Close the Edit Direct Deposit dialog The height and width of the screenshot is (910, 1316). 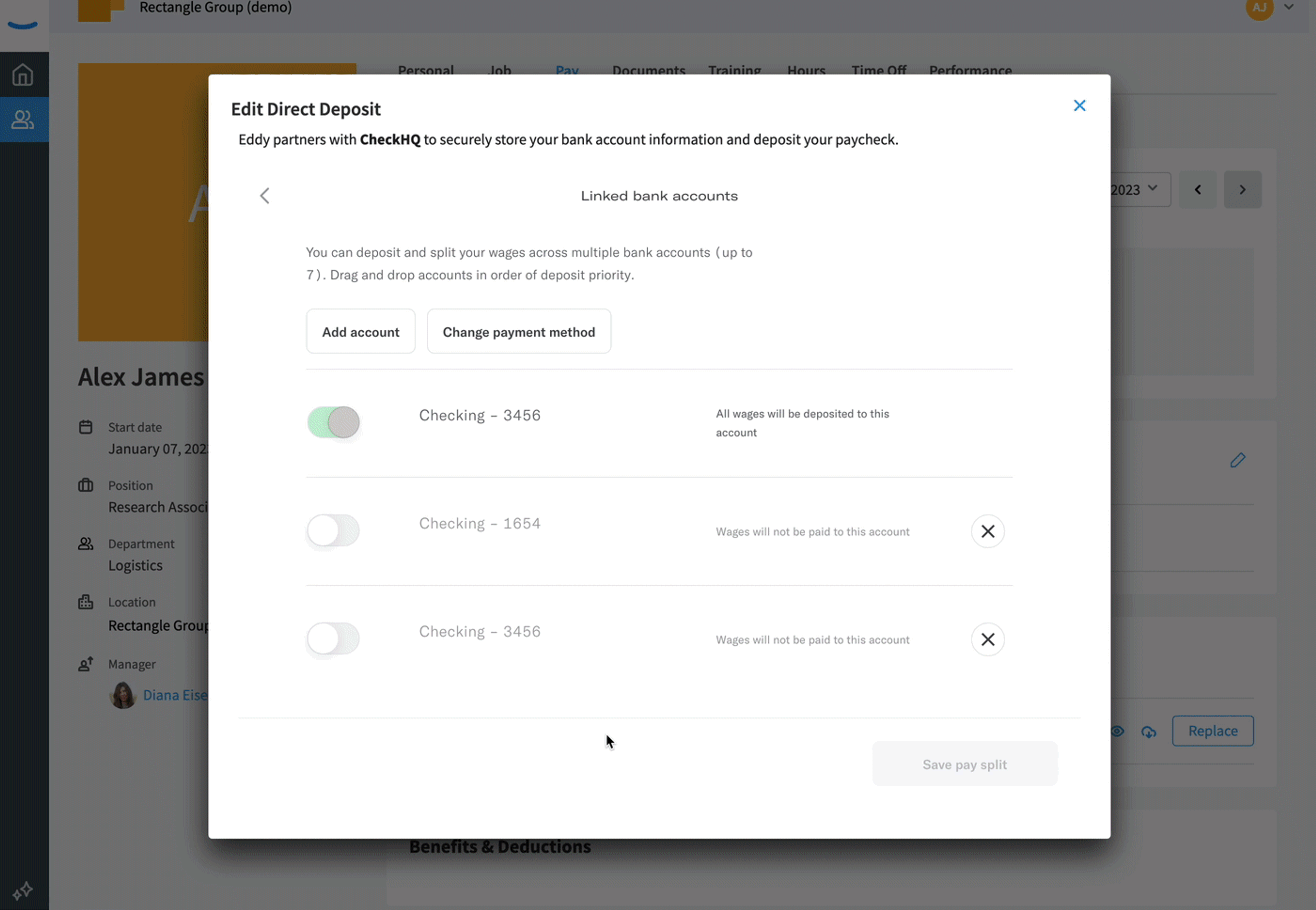click(1079, 106)
